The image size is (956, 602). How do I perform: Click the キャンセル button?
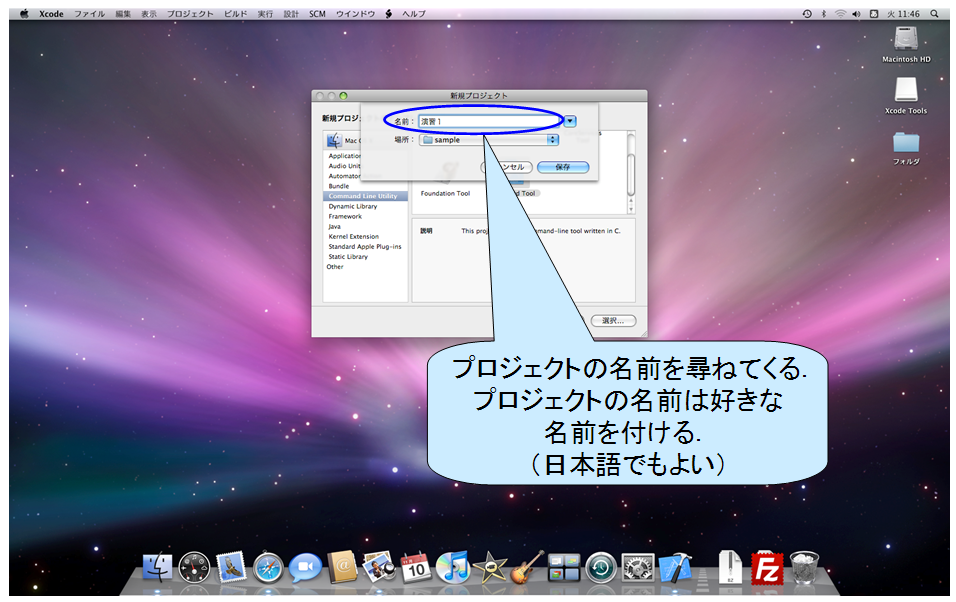tap(507, 167)
